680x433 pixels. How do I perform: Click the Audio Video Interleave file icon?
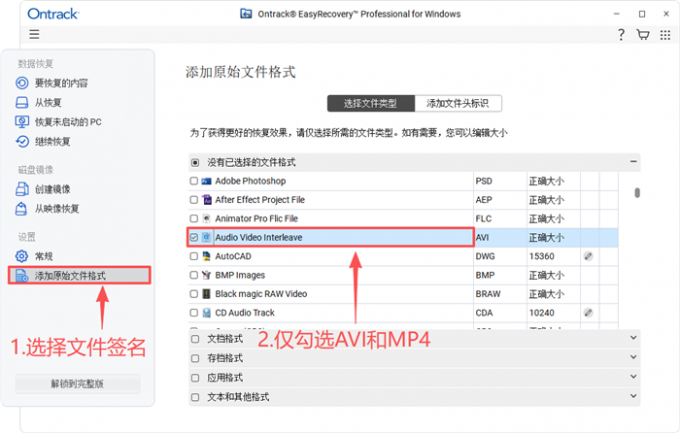coord(206,237)
